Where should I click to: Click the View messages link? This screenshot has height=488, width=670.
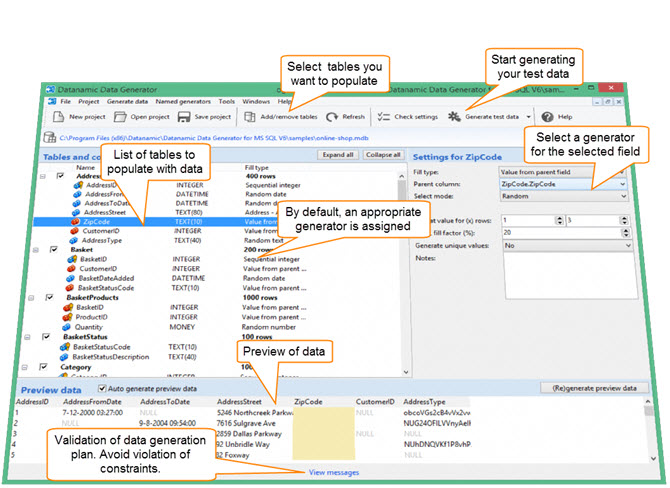coord(334,472)
